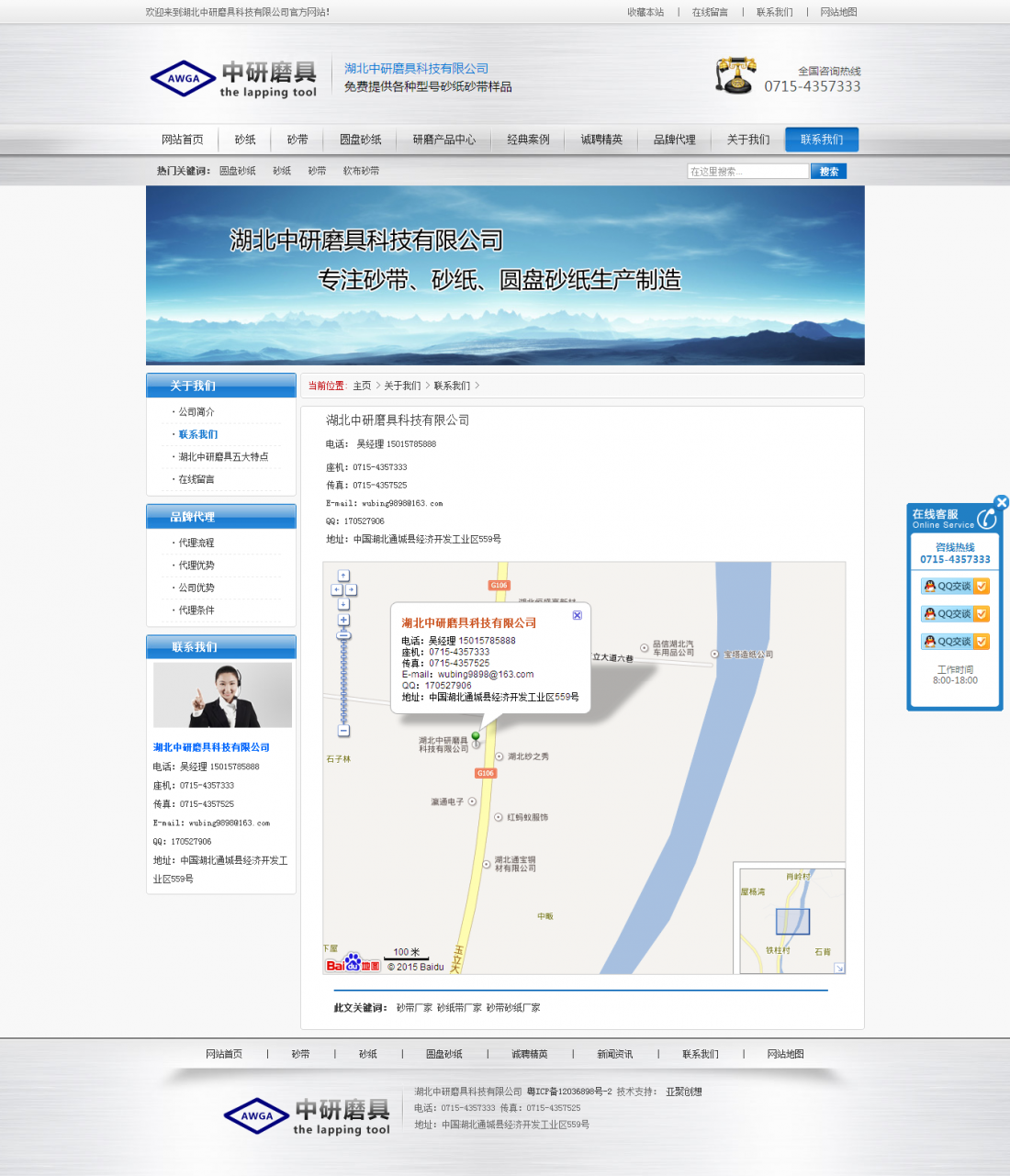The width and height of the screenshot is (1010, 1176).
Task: Open 品牌代理 in the main navigation
Action: (x=675, y=140)
